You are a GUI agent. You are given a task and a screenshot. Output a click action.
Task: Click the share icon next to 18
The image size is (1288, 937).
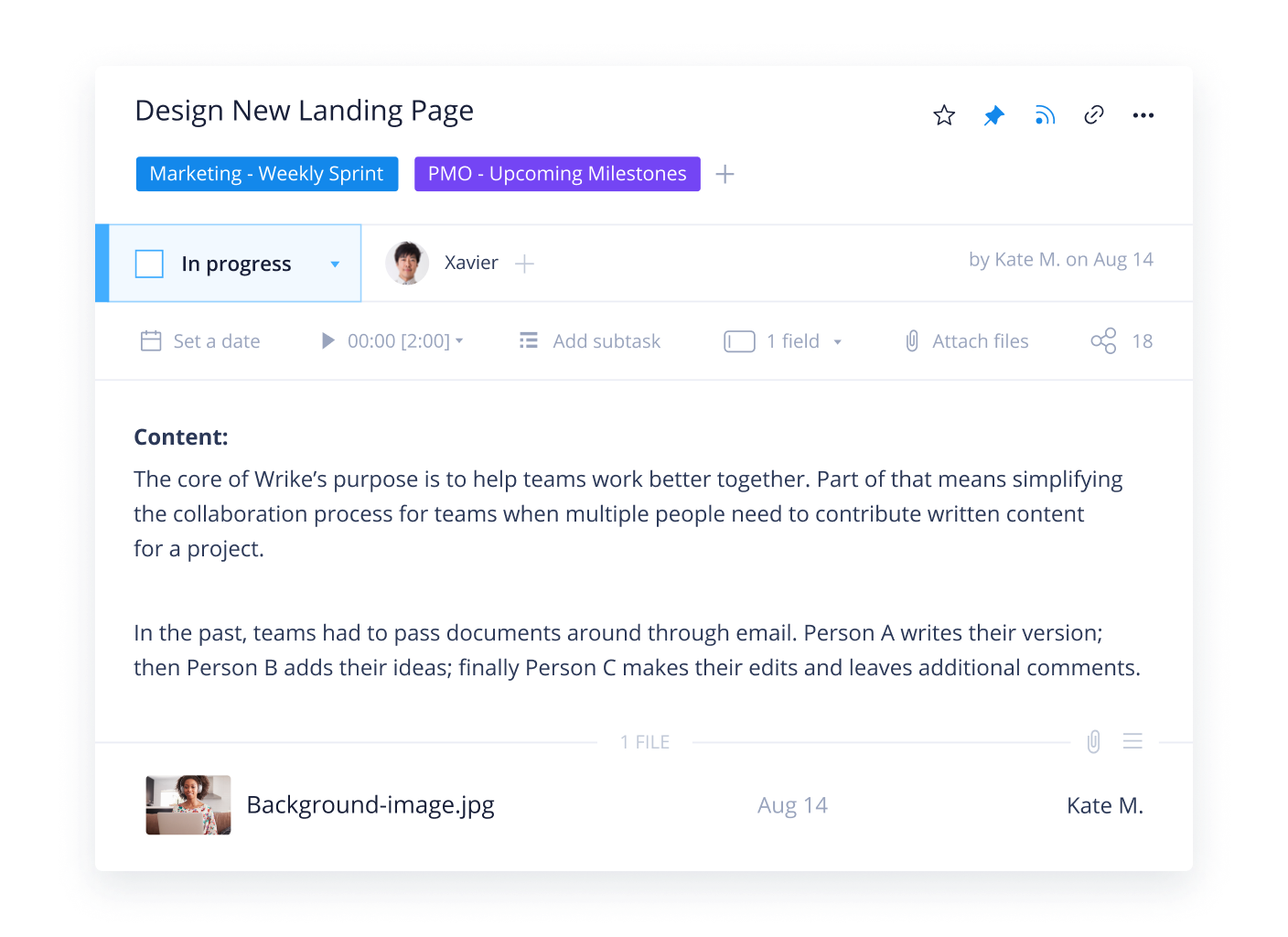pos(1103,341)
